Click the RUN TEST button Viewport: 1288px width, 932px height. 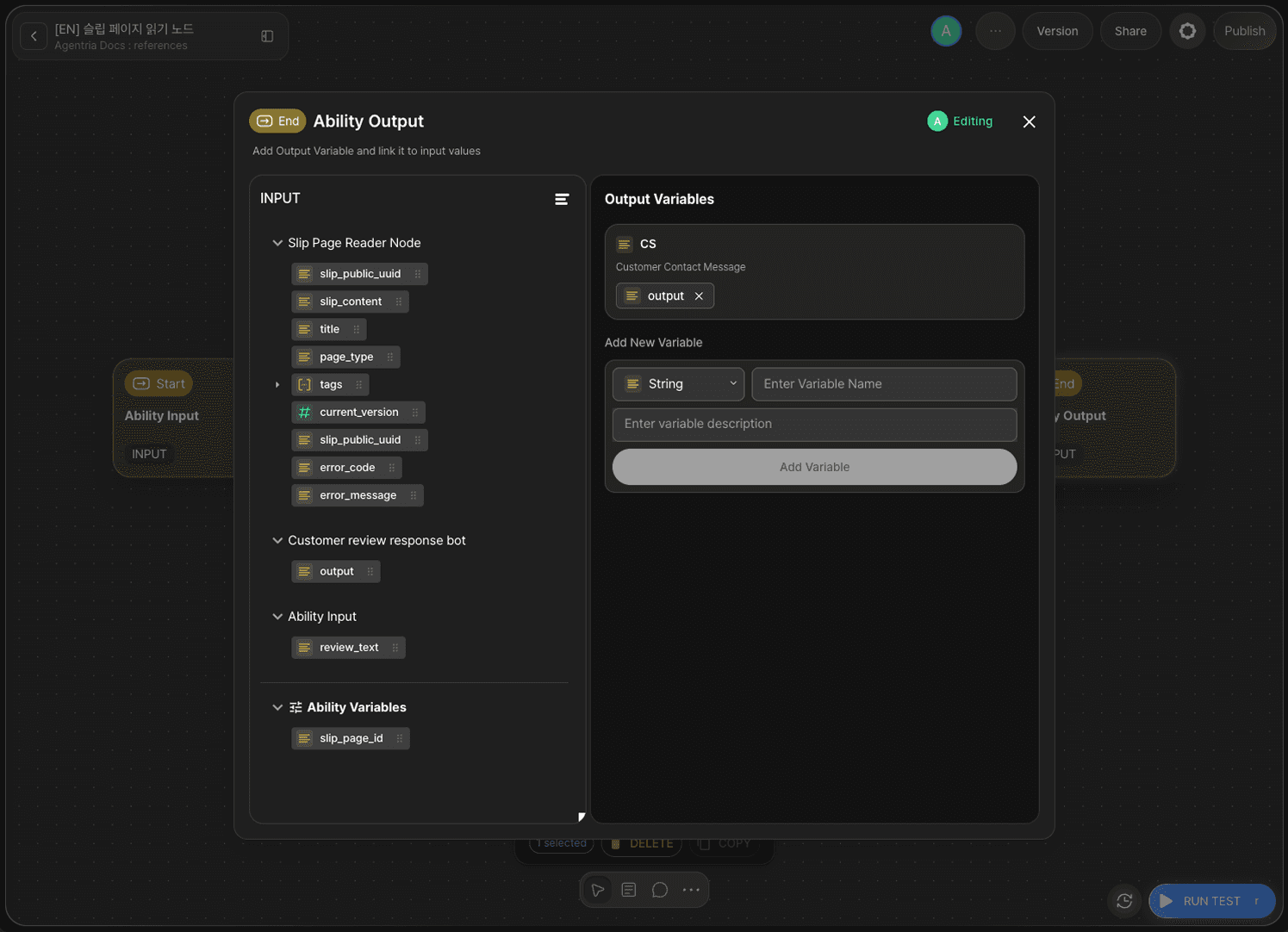tap(1211, 901)
